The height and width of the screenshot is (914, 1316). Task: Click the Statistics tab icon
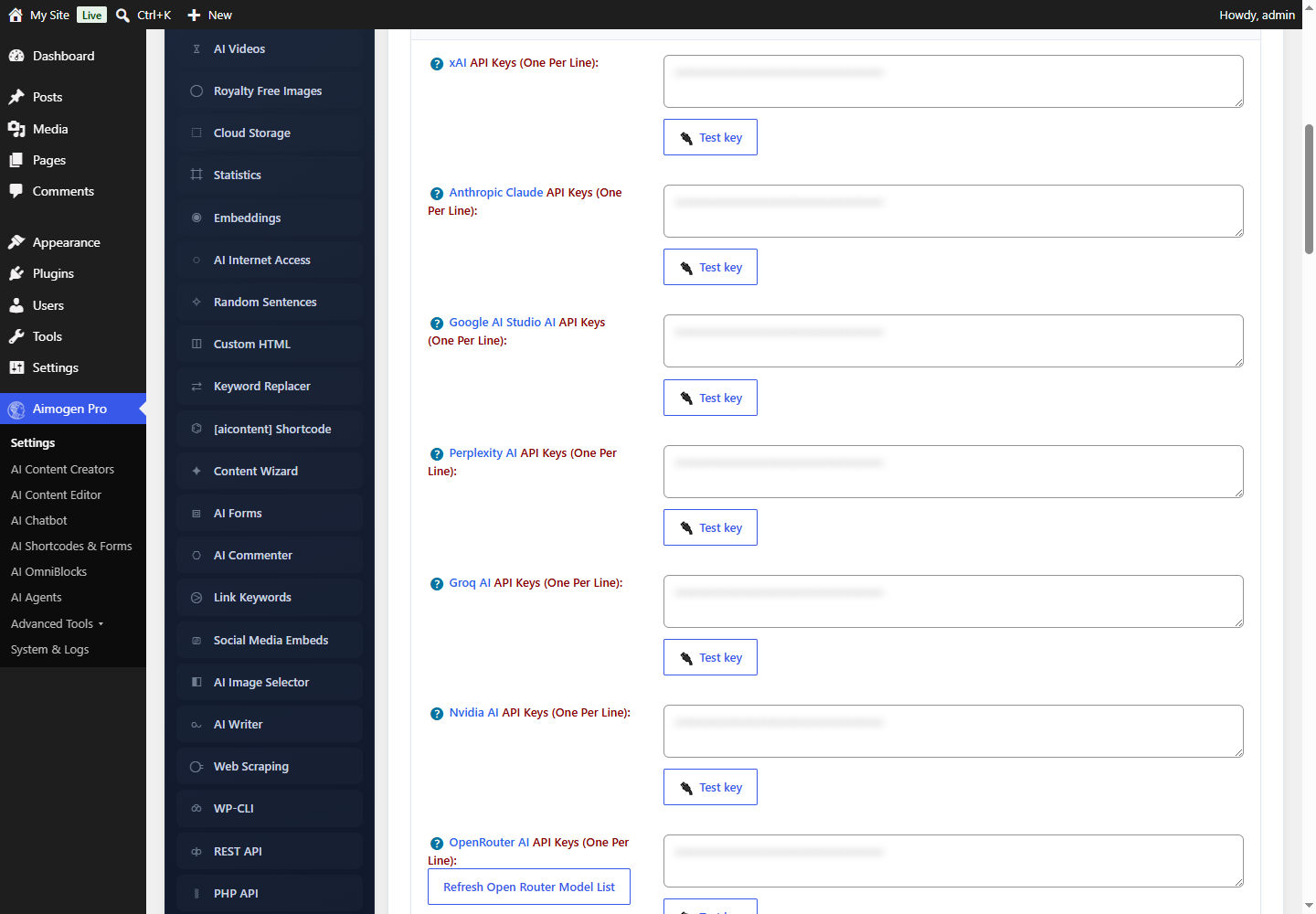(196, 175)
